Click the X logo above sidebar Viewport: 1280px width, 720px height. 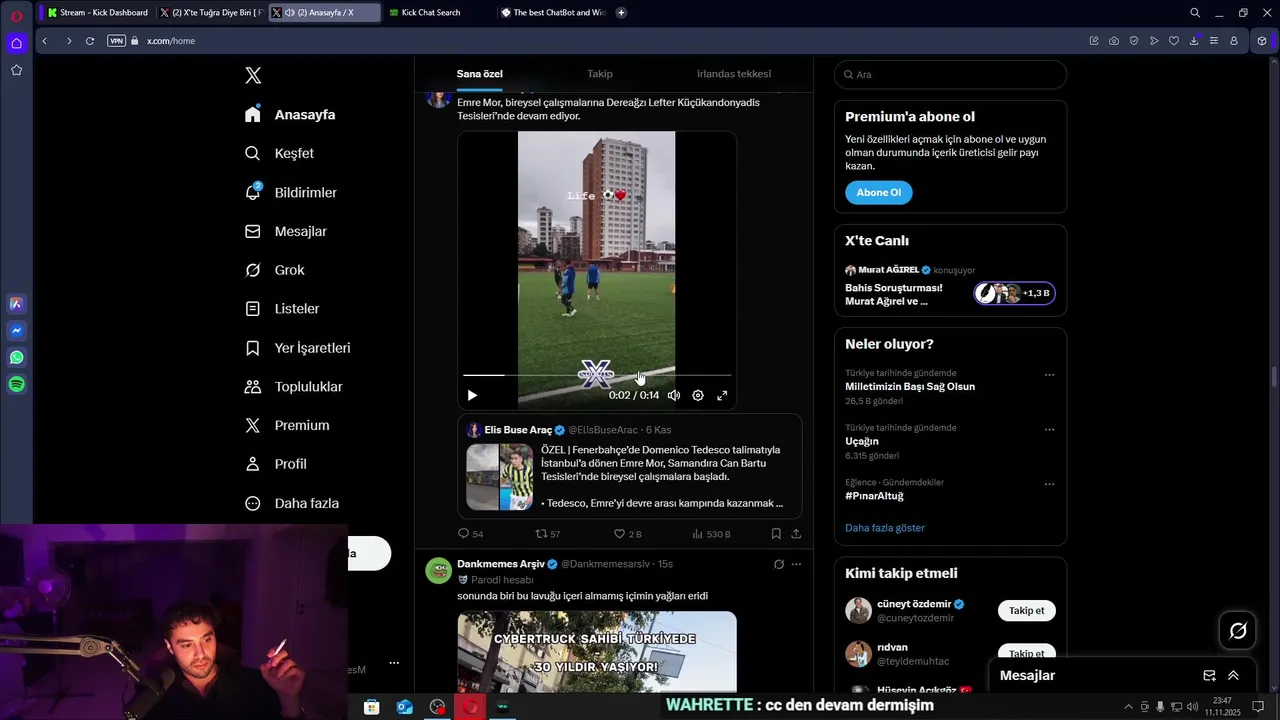253,75
